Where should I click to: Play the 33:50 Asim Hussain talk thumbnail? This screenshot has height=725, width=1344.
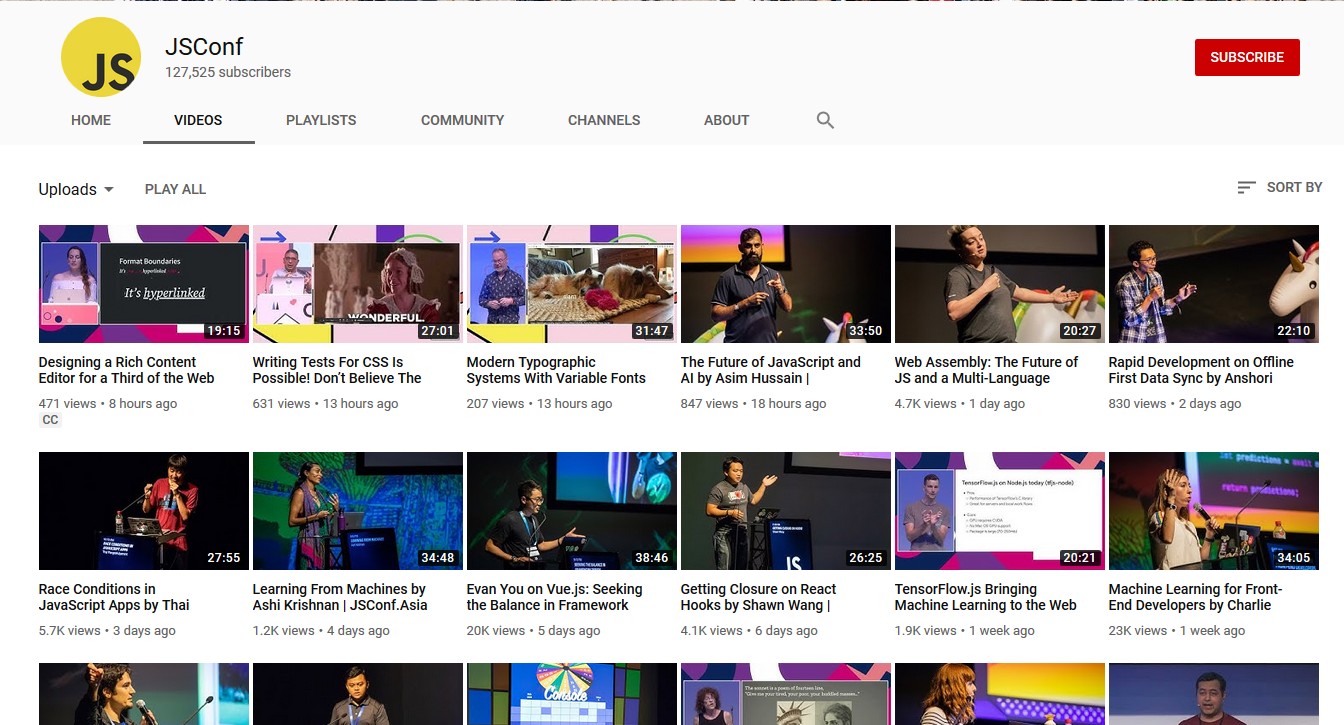pyautogui.click(x=786, y=284)
